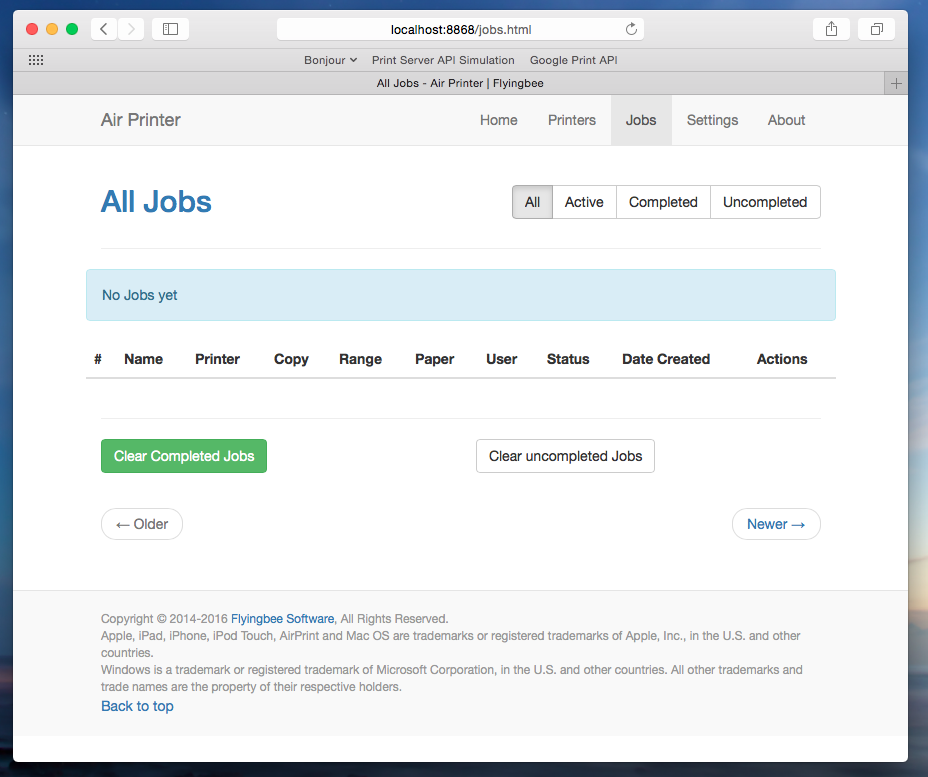Click the Back to top link

tap(137, 707)
